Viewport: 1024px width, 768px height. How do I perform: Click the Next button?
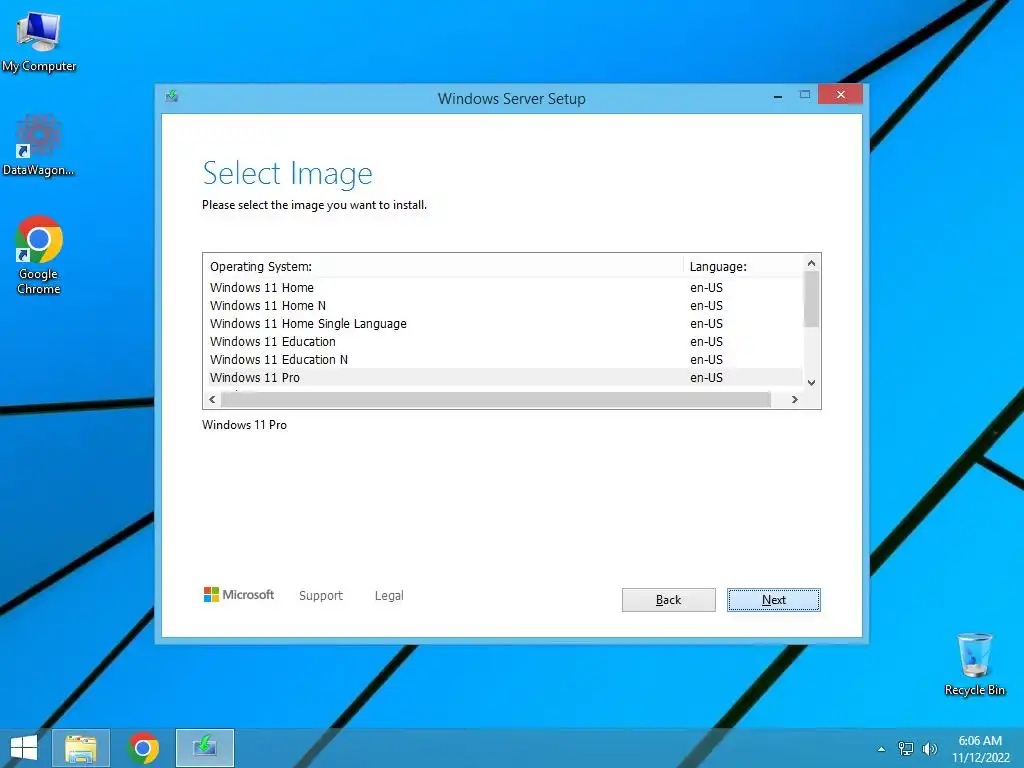click(774, 600)
